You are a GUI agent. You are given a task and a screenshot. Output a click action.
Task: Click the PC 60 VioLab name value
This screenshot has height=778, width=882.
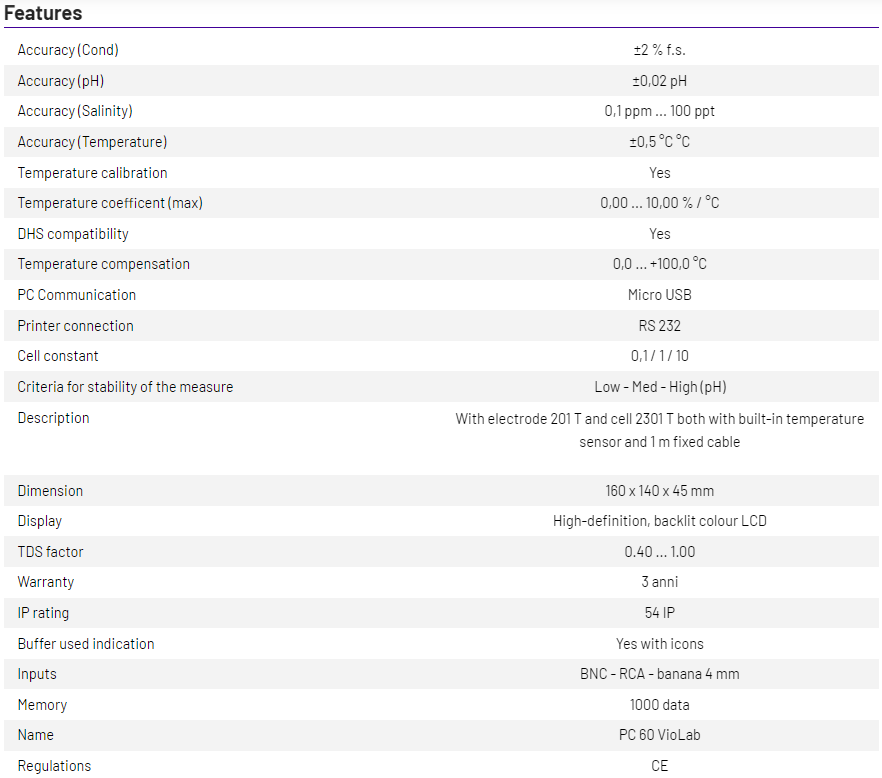(x=659, y=735)
